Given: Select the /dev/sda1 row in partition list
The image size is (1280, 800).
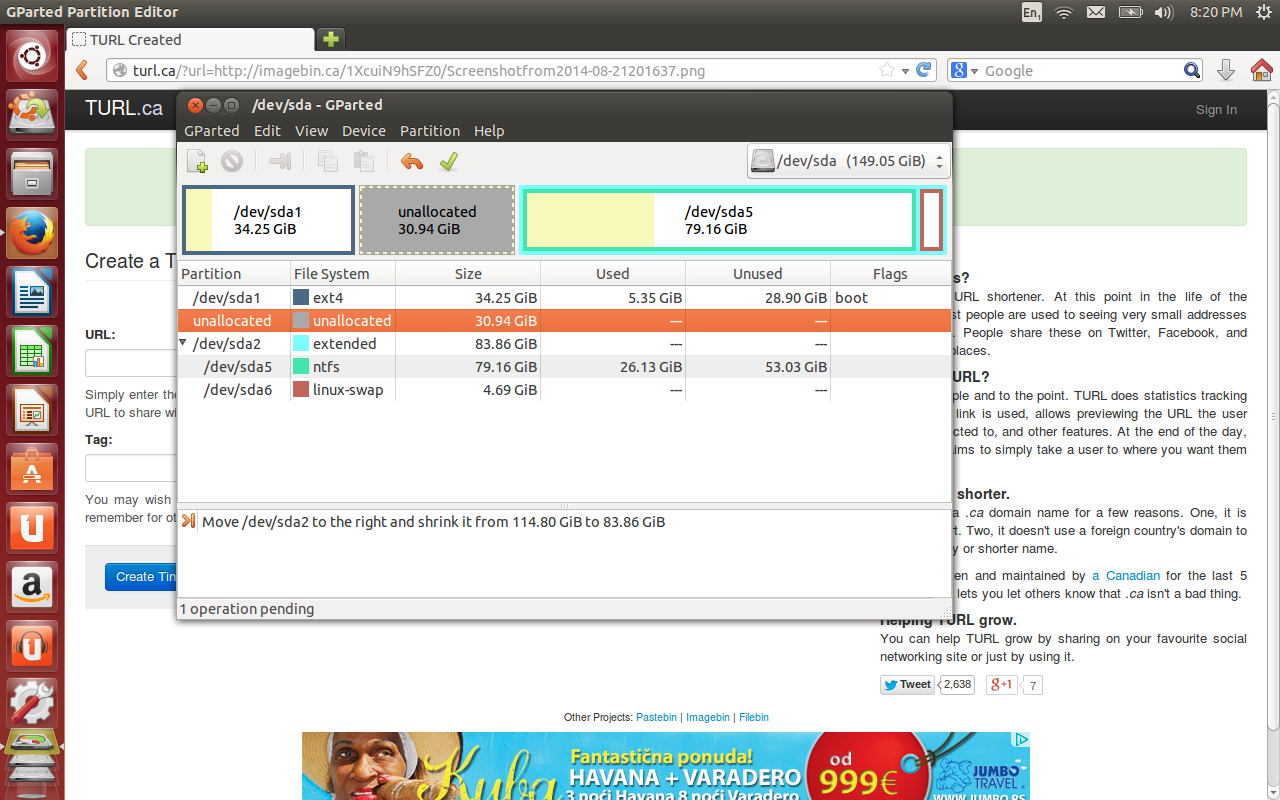Looking at the screenshot, I should pos(564,298).
